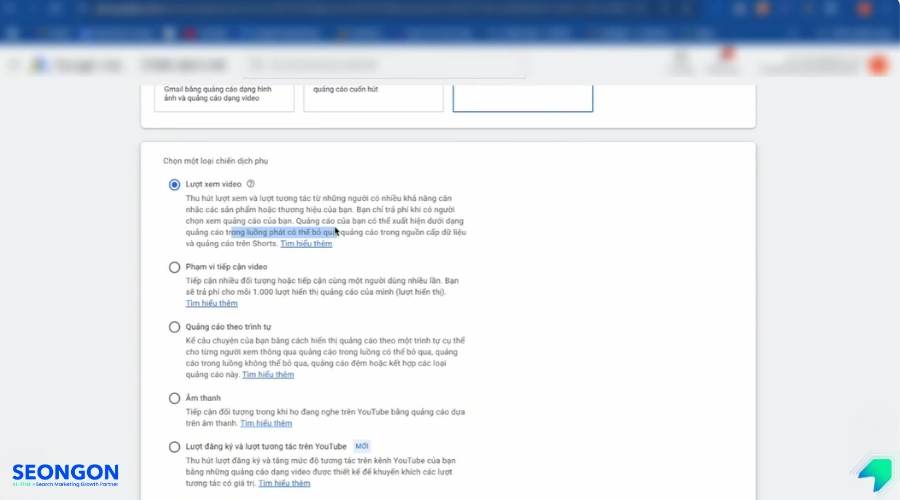Screen dimensions: 900x500
Task: Select the Gmail bằng quảng cáo dạng hình ảnh card
Action: [224, 98]
